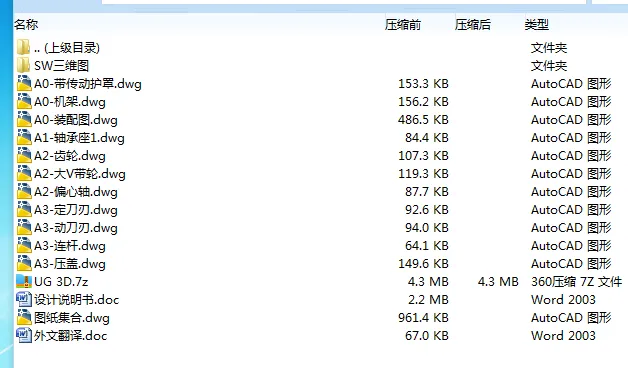Screen dimensions: 628x368
Task: Click the A3-定刀刃.dwg file icon
Action: pos(24,210)
